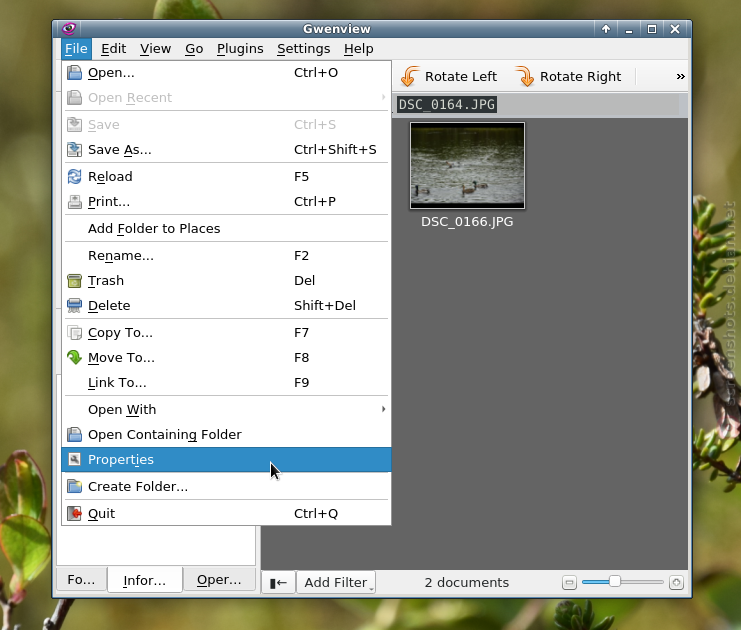741x630 pixels.
Task: Click the Rotate Left arrow icon
Action: (x=410, y=76)
